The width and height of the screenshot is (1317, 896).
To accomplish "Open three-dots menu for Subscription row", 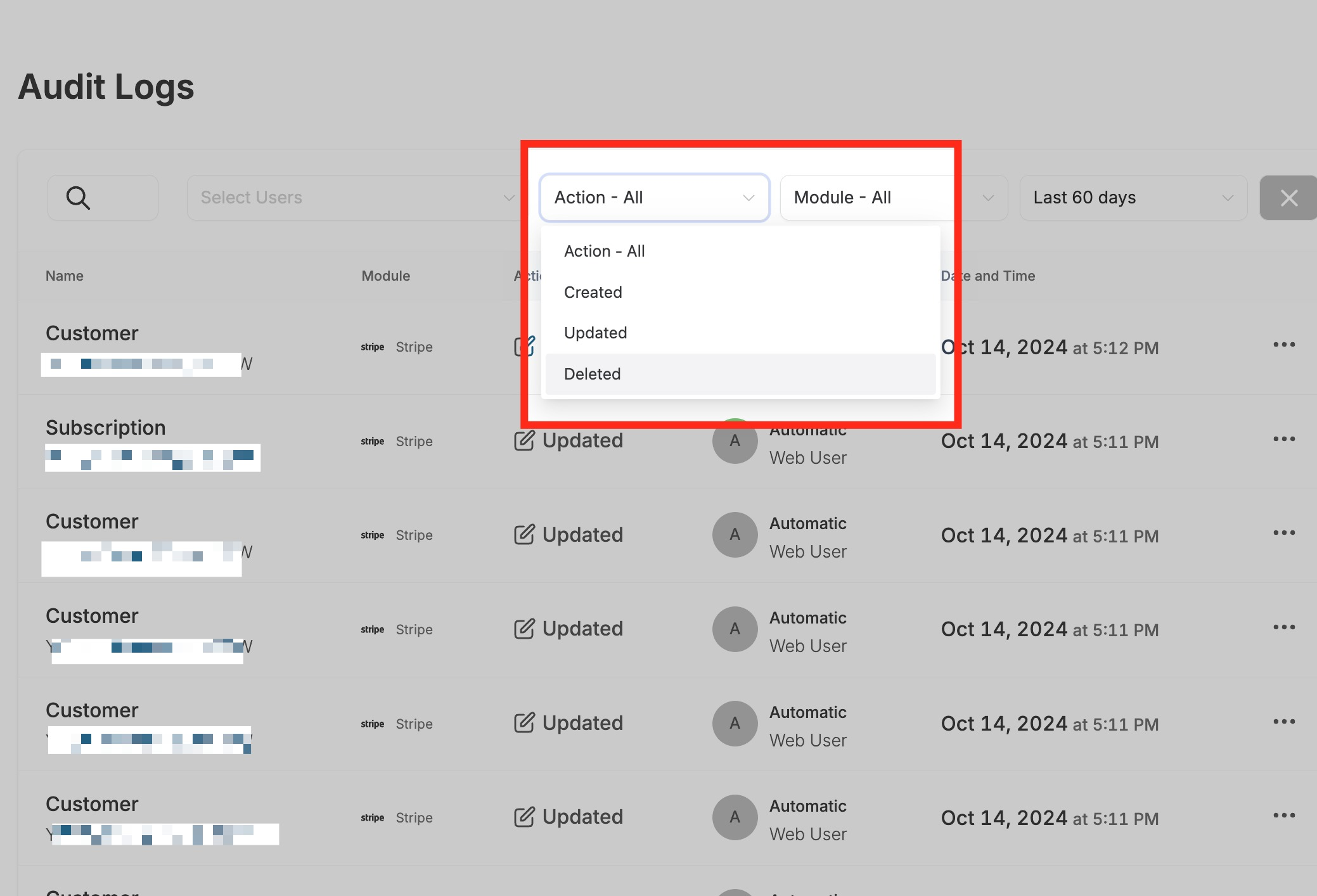I will pos(1283,439).
